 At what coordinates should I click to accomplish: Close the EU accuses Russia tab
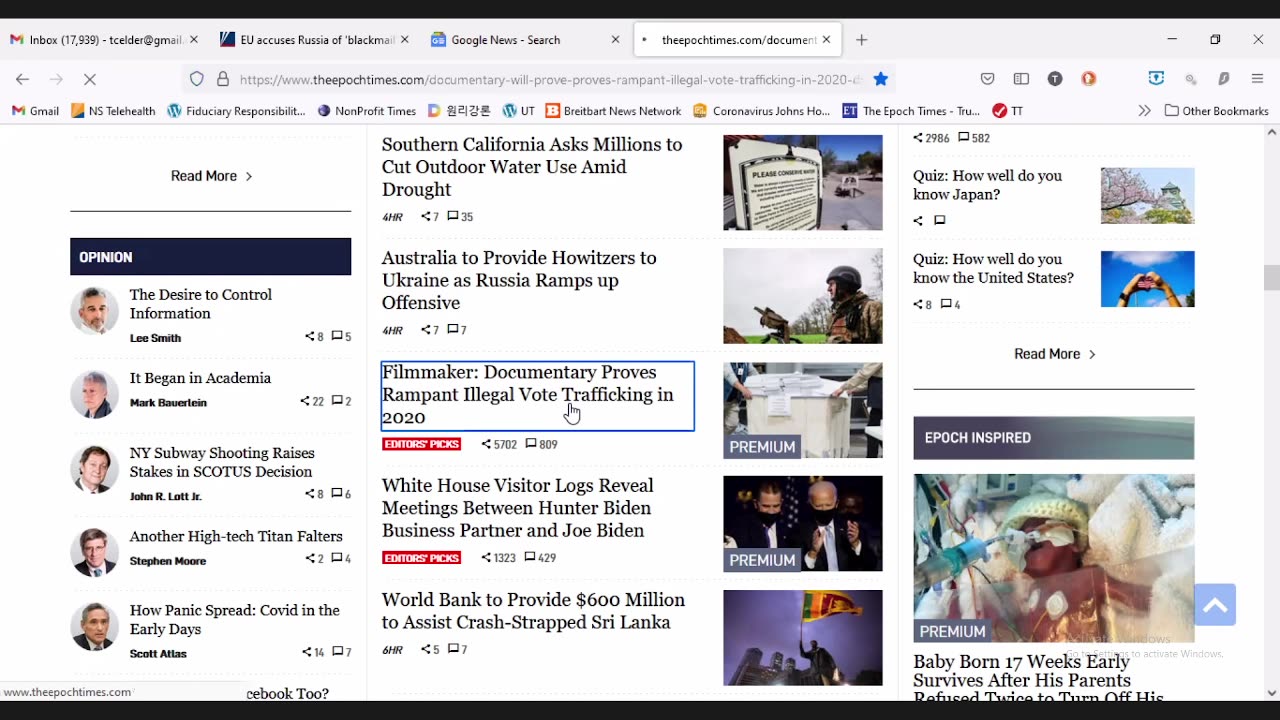pos(404,40)
